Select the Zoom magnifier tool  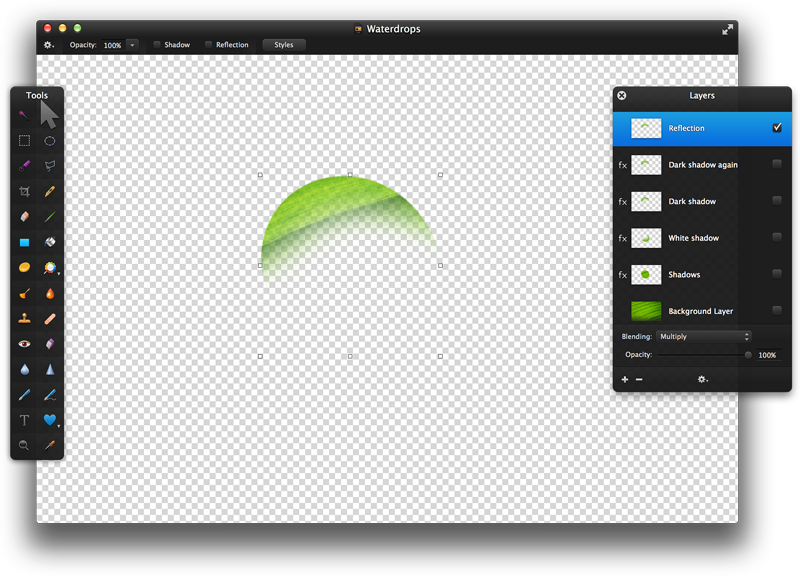click(x=24, y=447)
